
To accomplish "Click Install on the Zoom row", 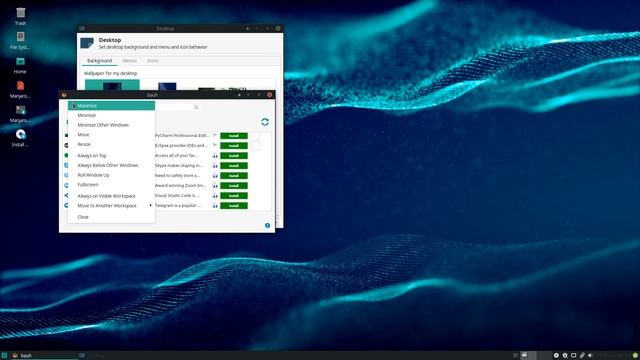I will tap(234, 186).
